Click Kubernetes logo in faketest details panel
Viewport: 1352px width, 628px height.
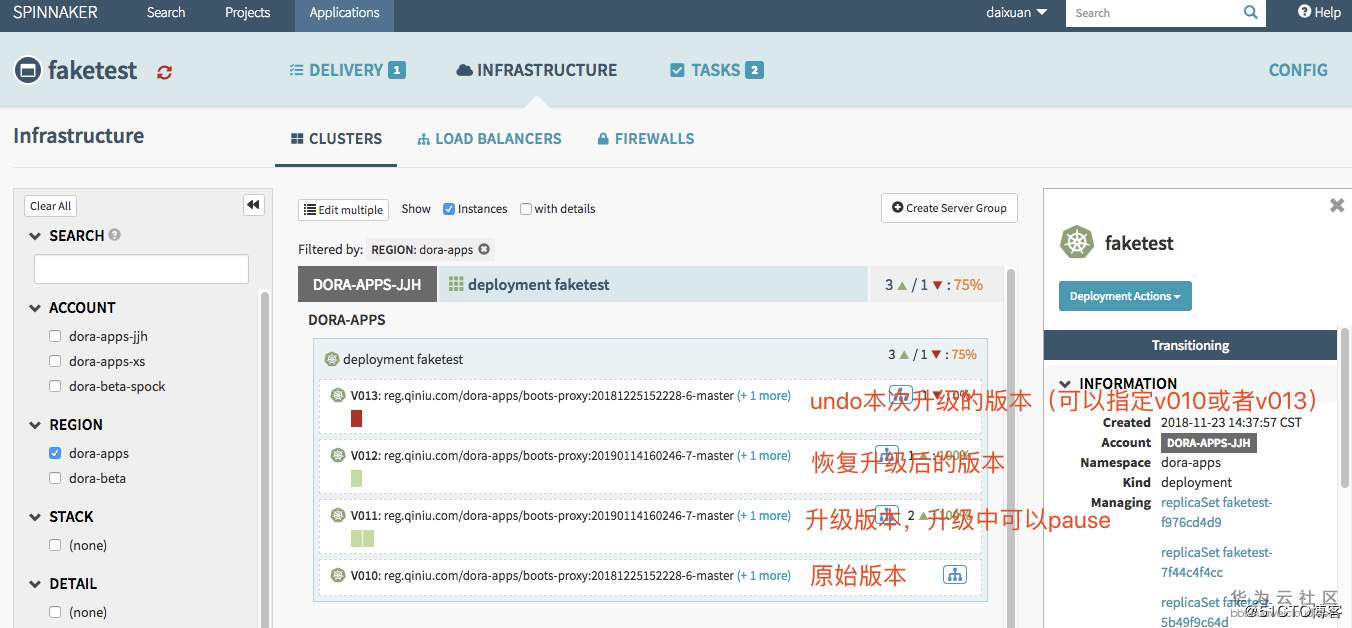coord(1077,242)
